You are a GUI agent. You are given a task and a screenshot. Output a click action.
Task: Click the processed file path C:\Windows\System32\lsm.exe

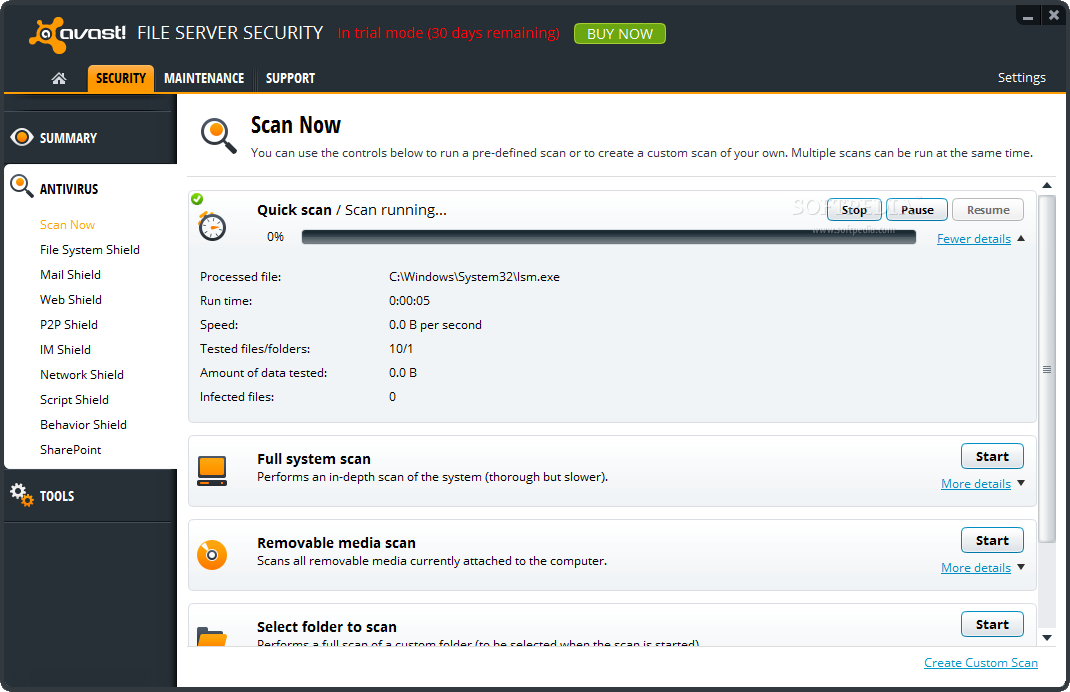point(474,277)
